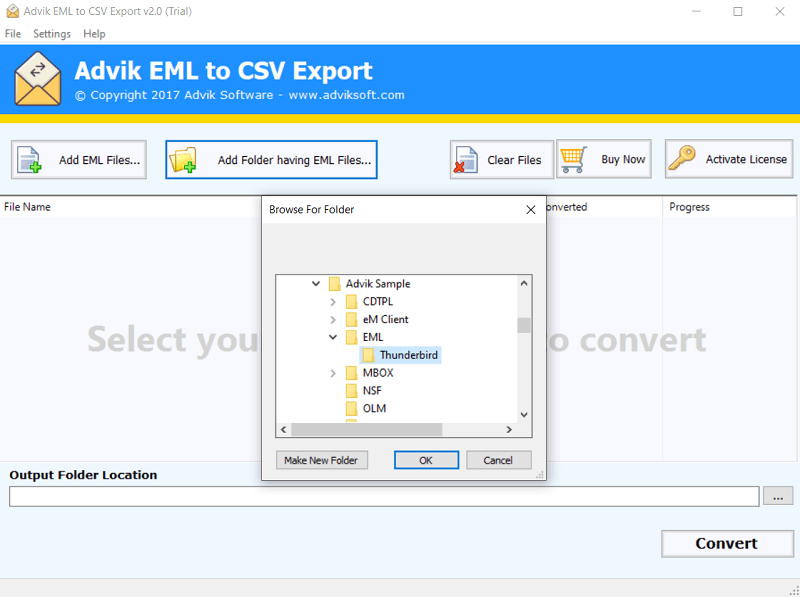Click the Activate License key button
This screenshot has height=597, width=800.
tap(729, 159)
